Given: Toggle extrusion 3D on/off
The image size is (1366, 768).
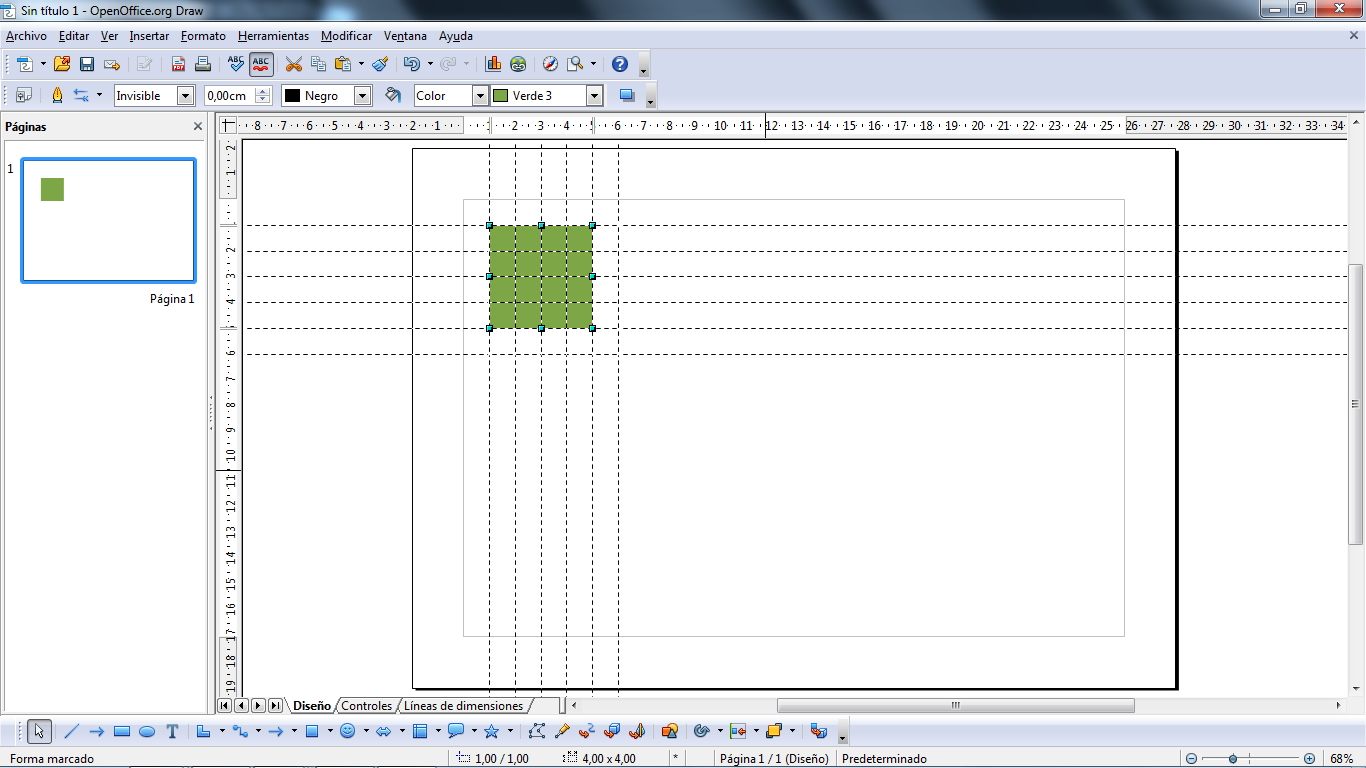Looking at the screenshot, I should coord(819,731).
